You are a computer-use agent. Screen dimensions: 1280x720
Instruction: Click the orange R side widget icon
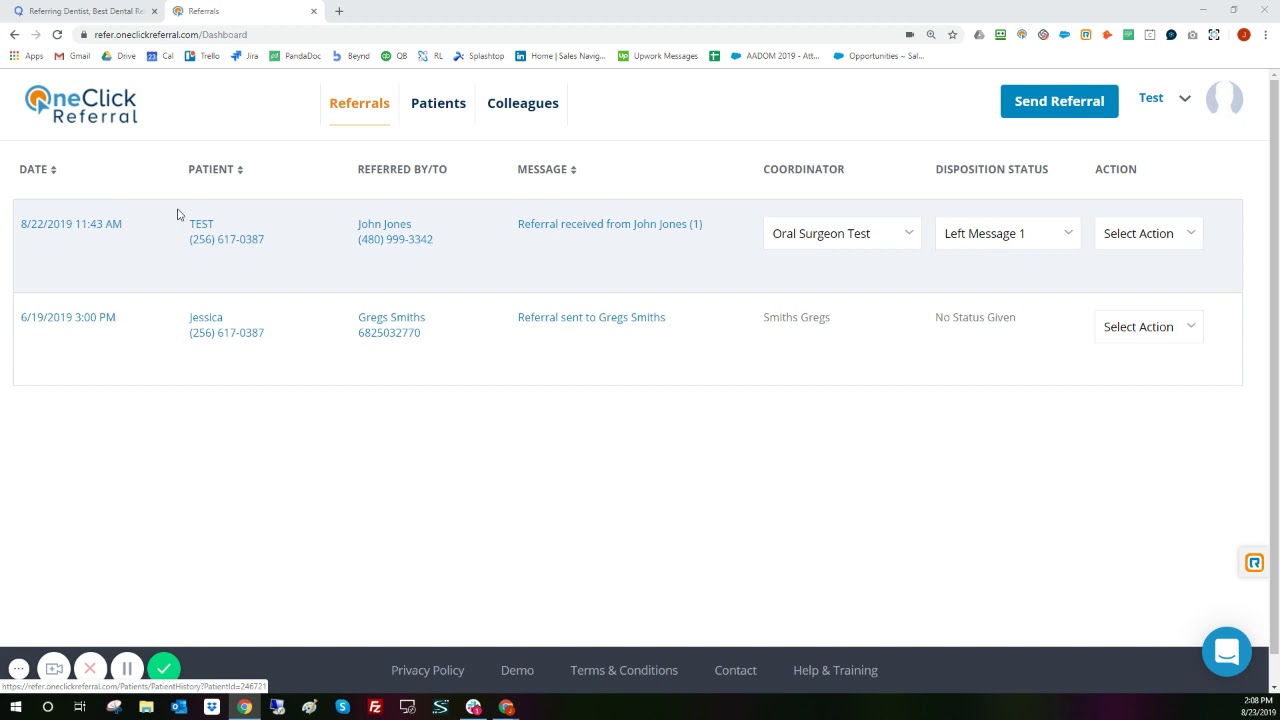click(x=1254, y=563)
